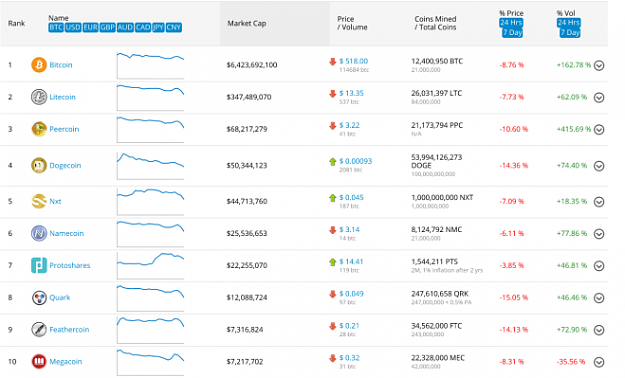
Task: Click Megacoin's red down price arrow
Action: point(332,358)
